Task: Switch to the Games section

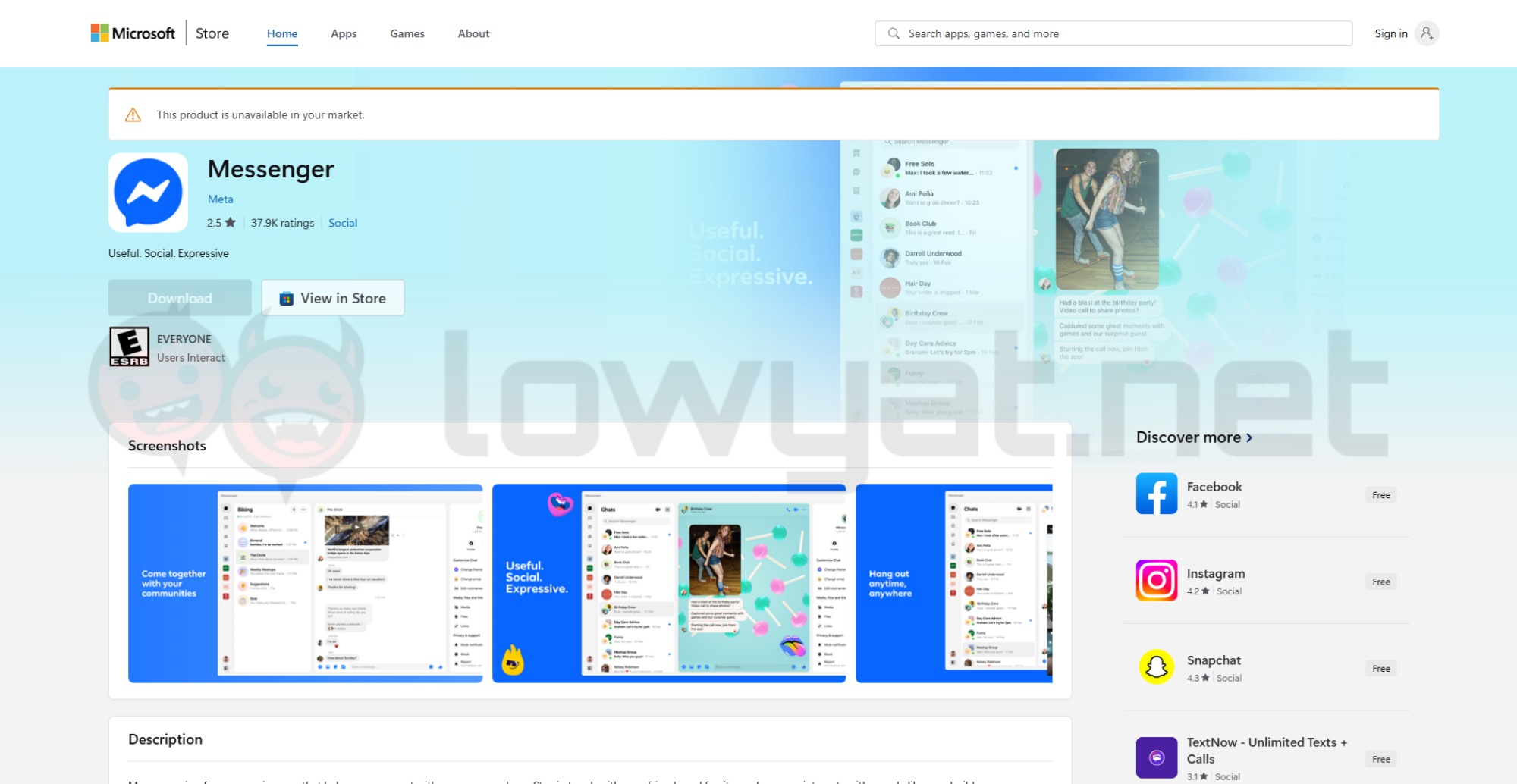Action: [407, 33]
